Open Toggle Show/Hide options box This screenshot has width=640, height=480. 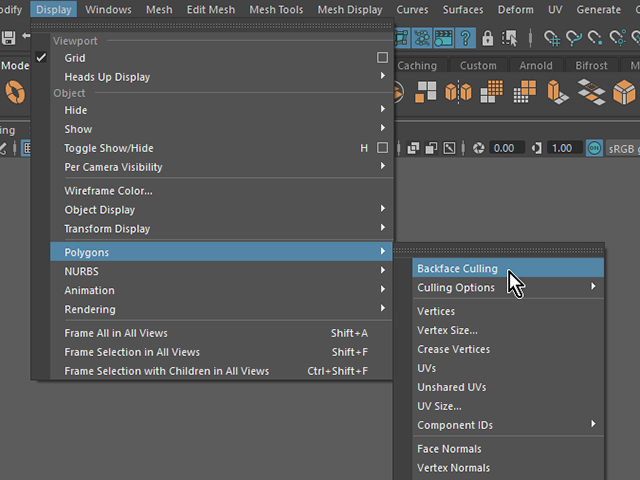point(382,148)
